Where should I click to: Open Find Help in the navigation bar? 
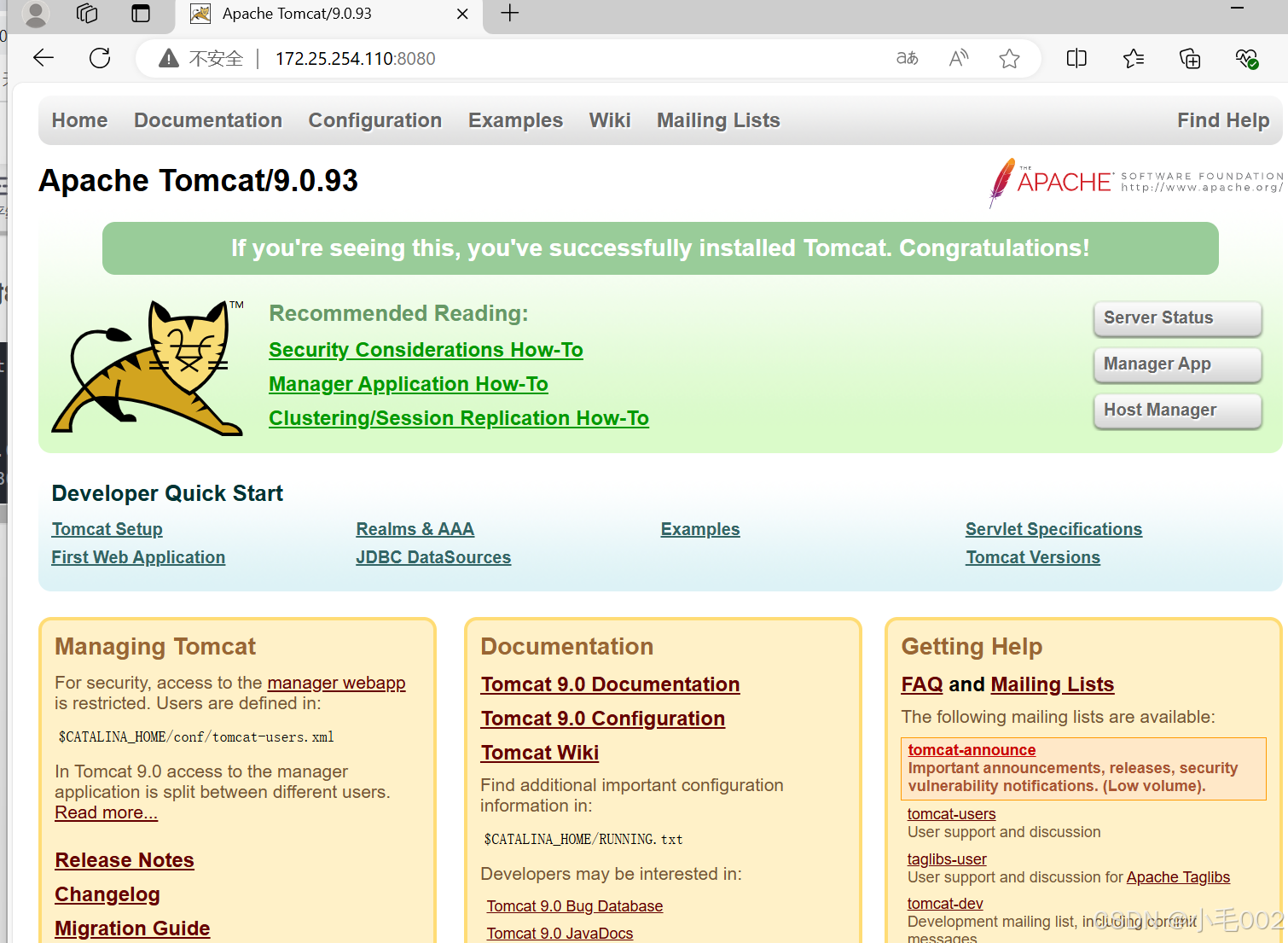click(1223, 120)
